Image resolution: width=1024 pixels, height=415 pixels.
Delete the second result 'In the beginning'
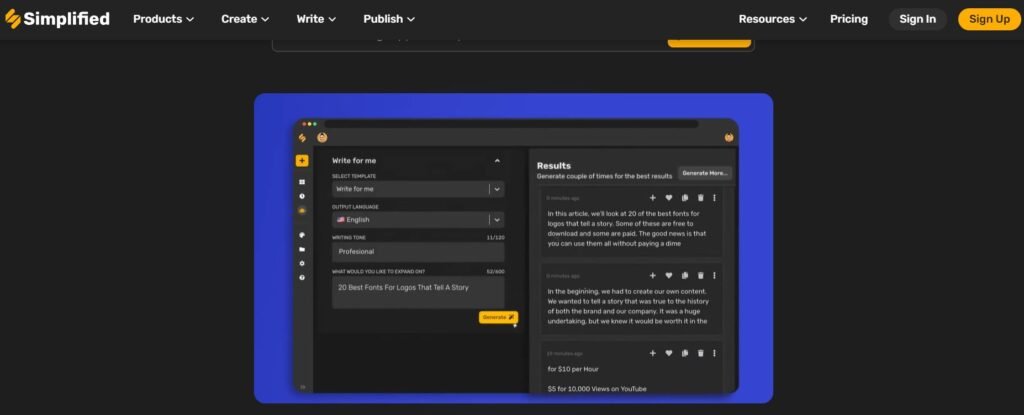coord(701,275)
